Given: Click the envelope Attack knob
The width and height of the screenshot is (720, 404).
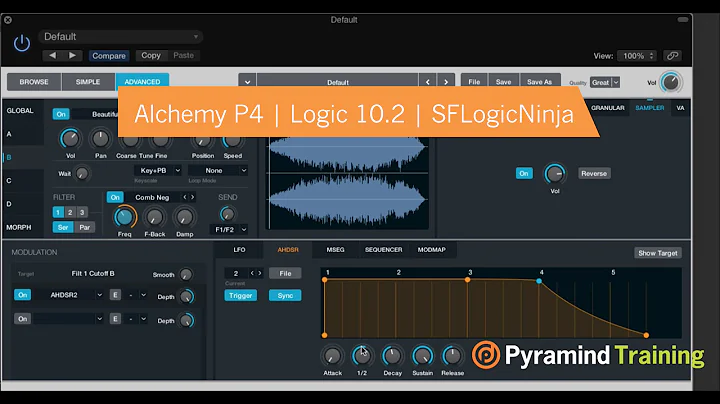Looking at the screenshot, I should [x=332, y=356].
